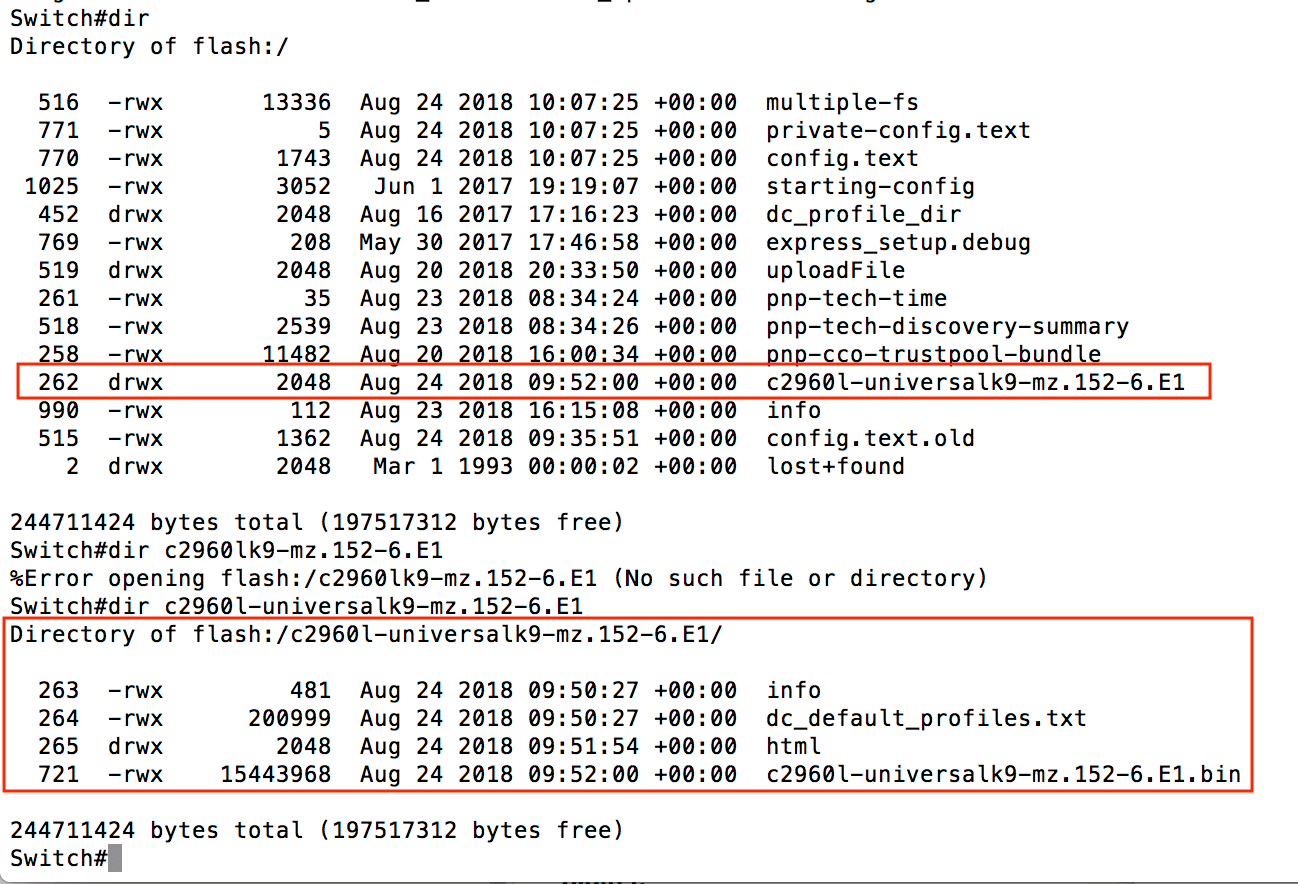Screen dimensions: 1298x884
Task: Click the terminal cursor after Switch# prompt
Action: tap(115, 858)
